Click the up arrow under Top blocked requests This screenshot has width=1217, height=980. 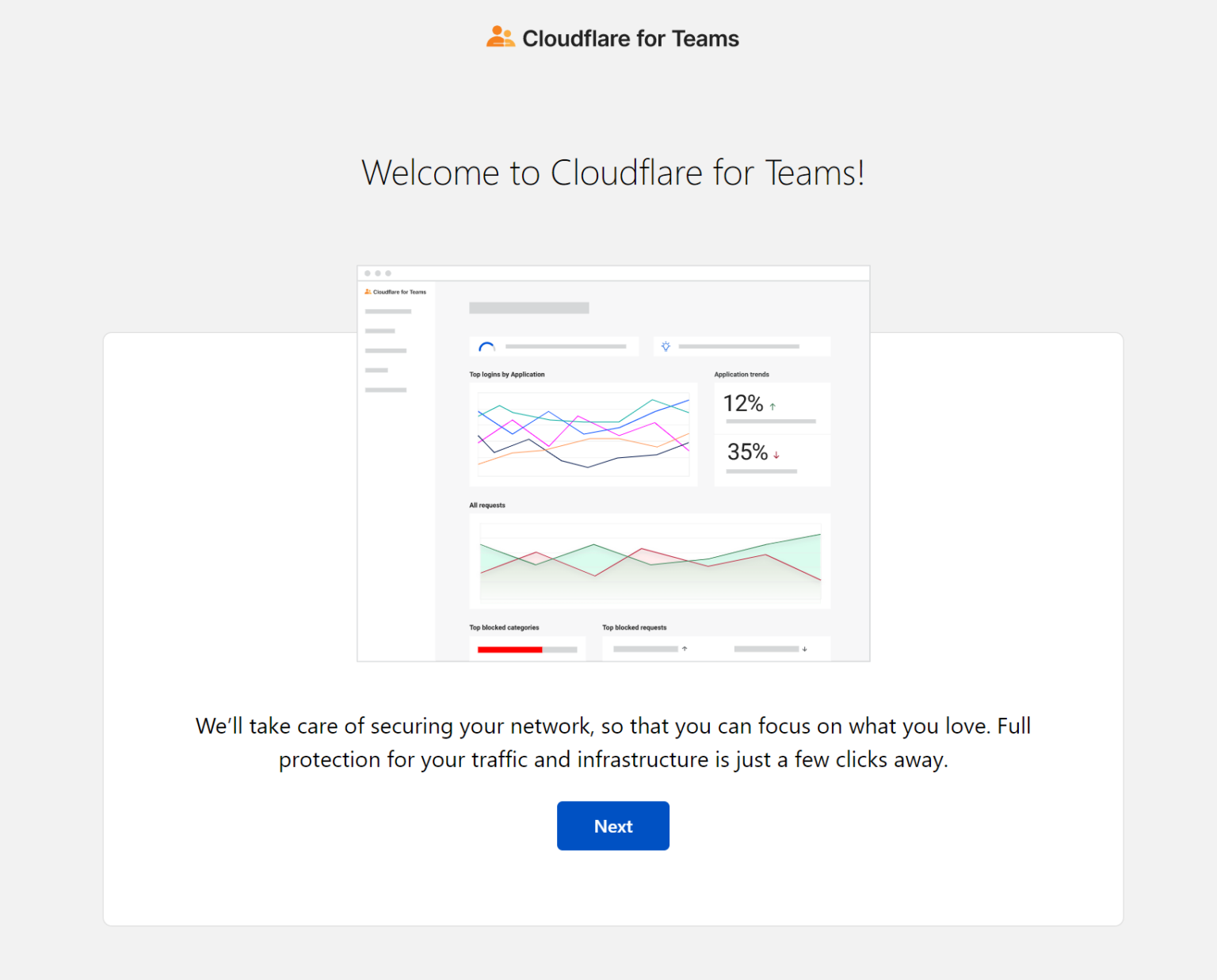pos(684,649)
